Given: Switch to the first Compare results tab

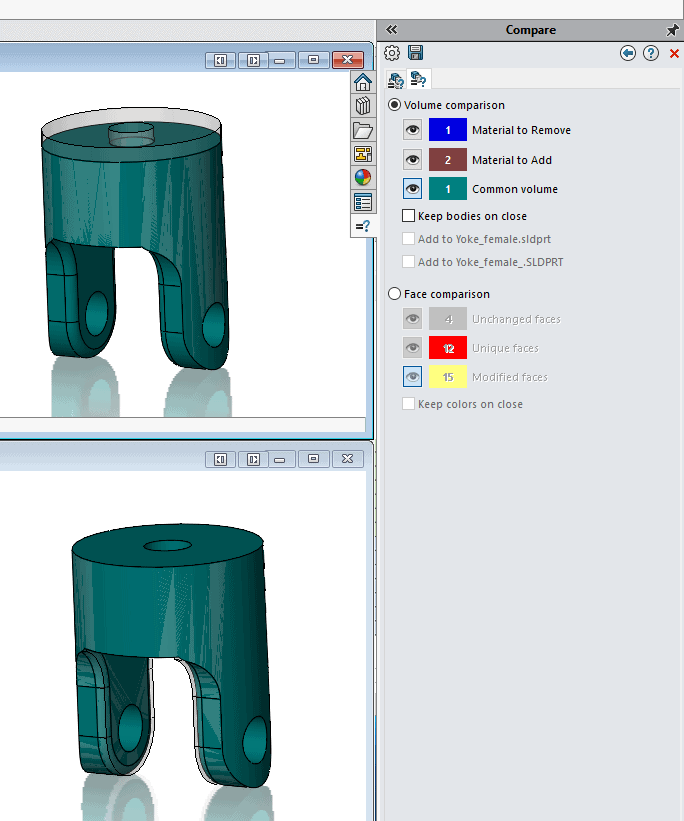Looking at the screenshot, I should [x=396, y=79].
